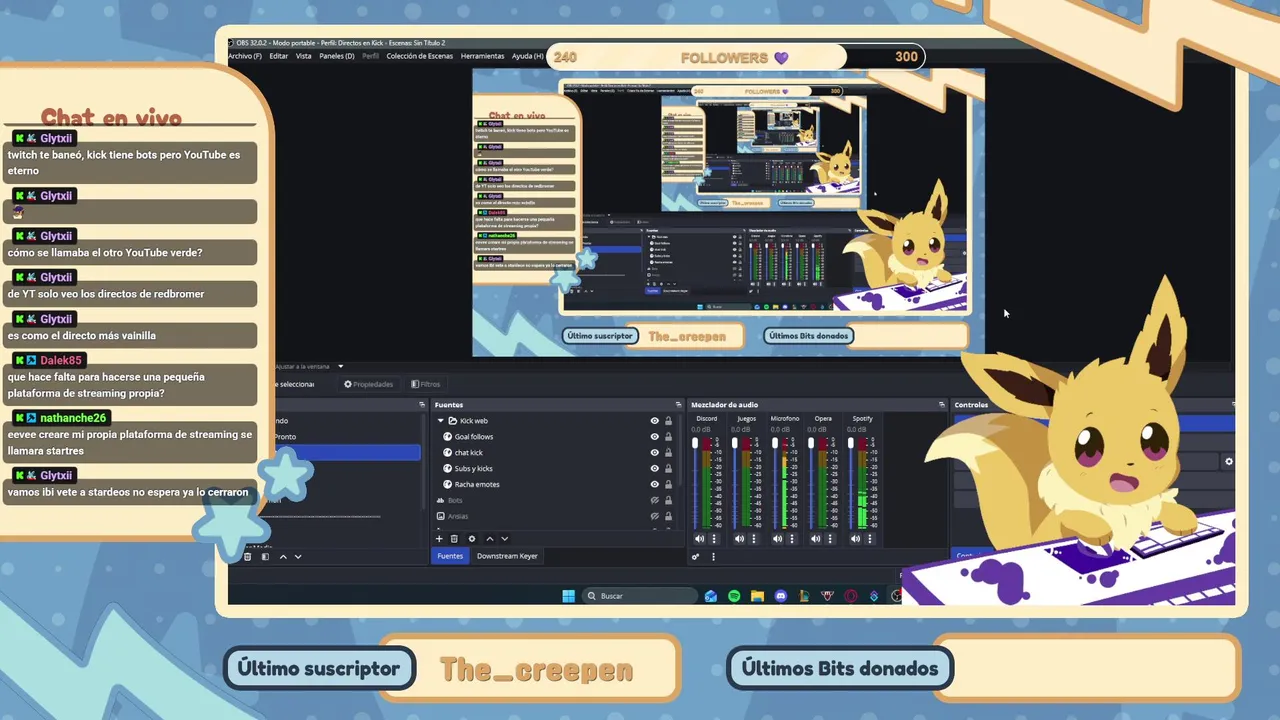Move selected source up arrow
This screenshot has width=1280, height=720.
pyautogui.click(x=489, y=539)
